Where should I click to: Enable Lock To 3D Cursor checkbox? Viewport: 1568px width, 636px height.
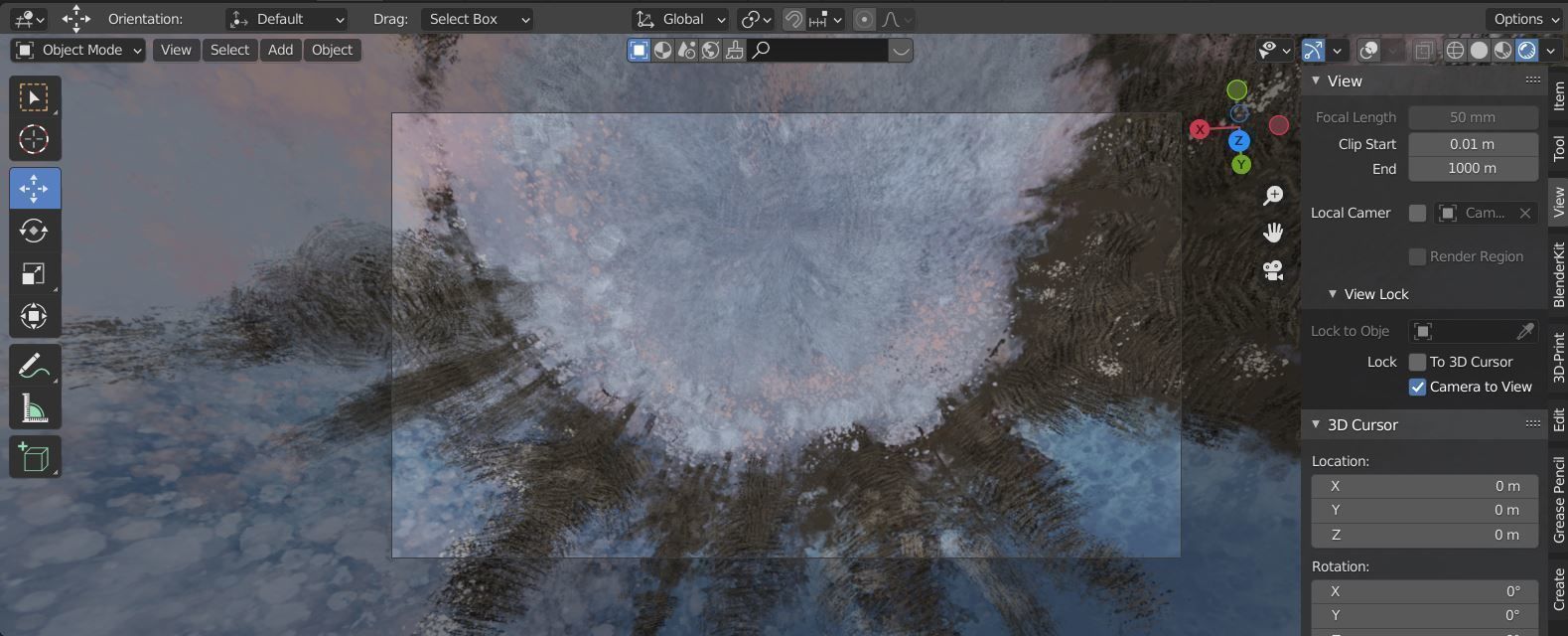coord(1417,362)
